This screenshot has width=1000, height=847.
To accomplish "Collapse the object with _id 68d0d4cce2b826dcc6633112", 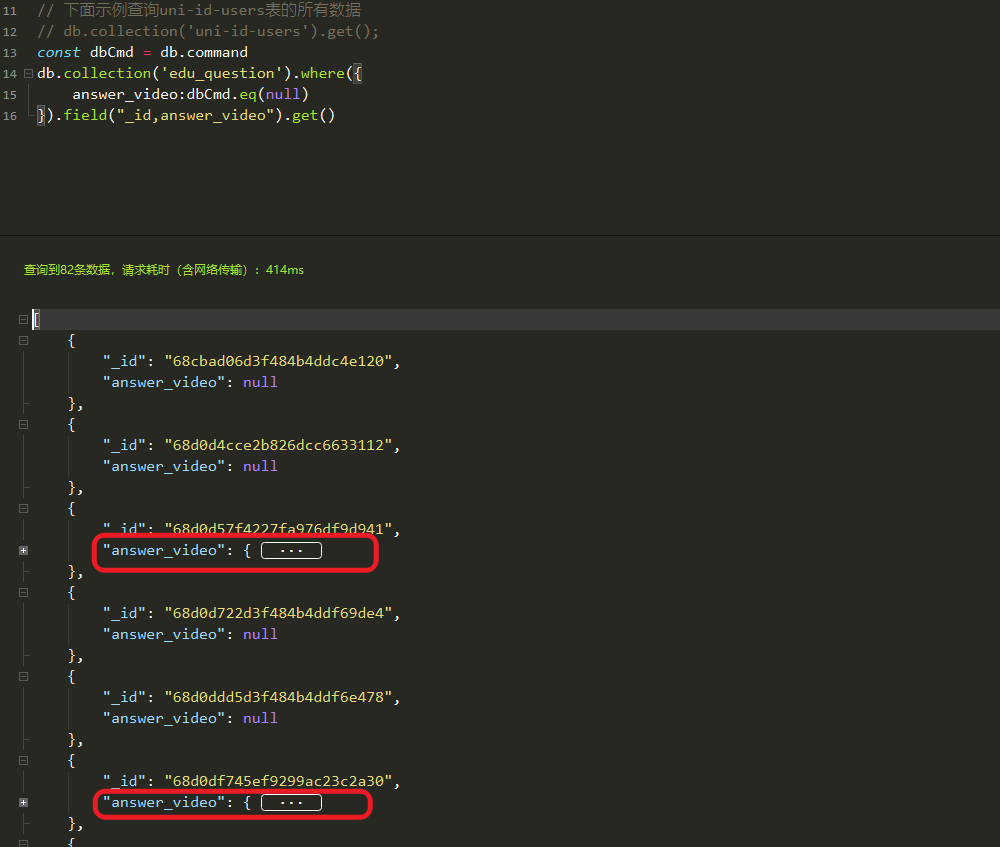I will [23, 425].
